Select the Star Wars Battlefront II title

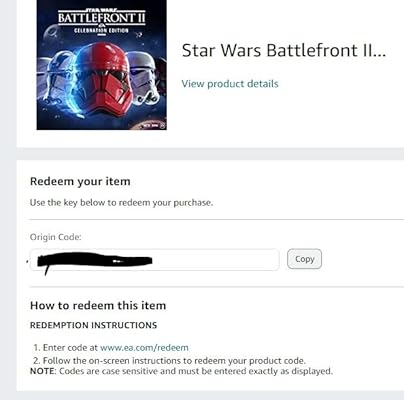click(284, 50)
